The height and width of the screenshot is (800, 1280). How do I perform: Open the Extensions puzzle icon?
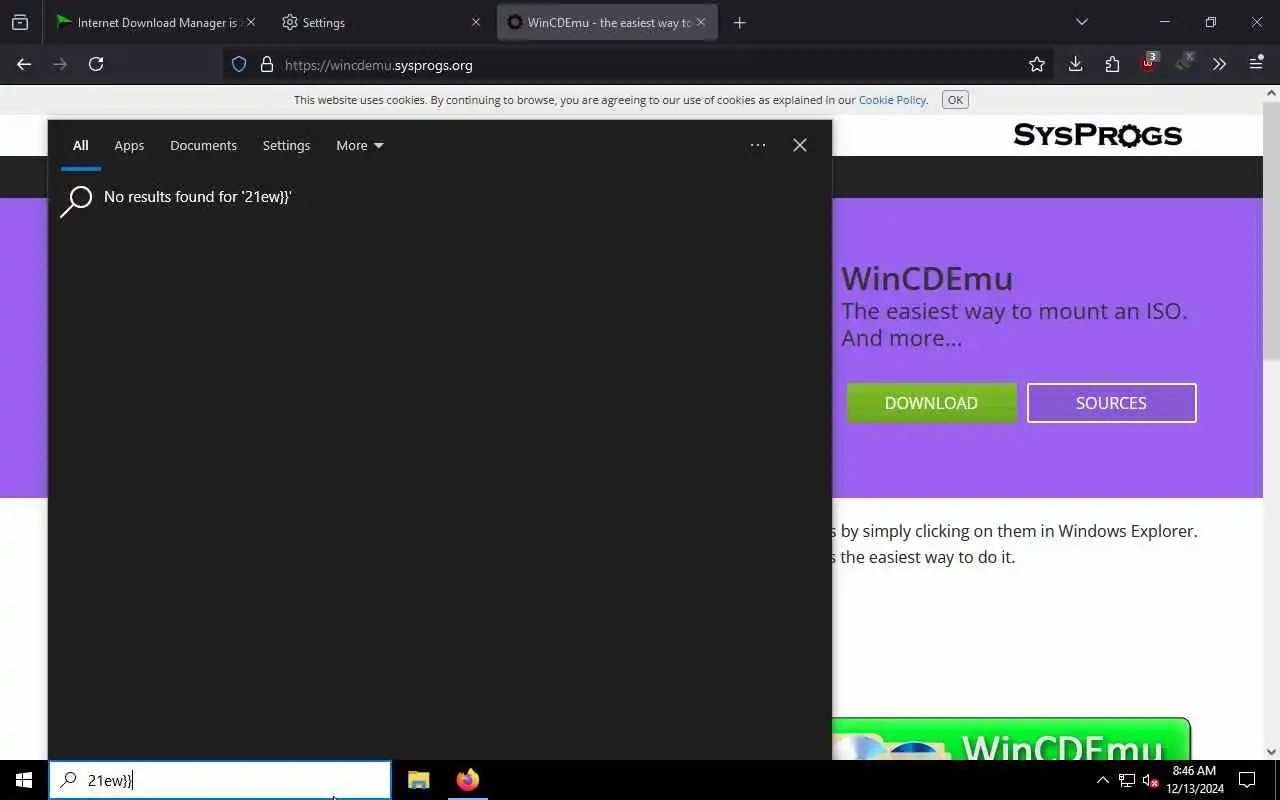pyautogui.click(x=1112, y=64)
